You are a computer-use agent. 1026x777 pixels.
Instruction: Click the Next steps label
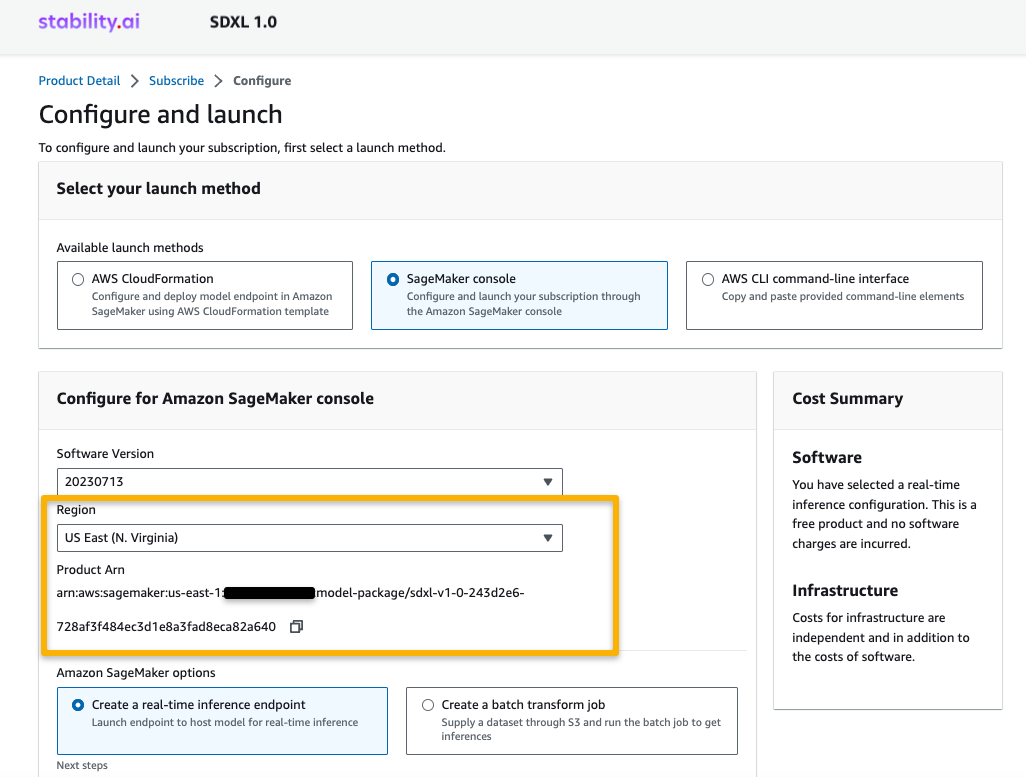pyautogui.click(x=82, y=765)
